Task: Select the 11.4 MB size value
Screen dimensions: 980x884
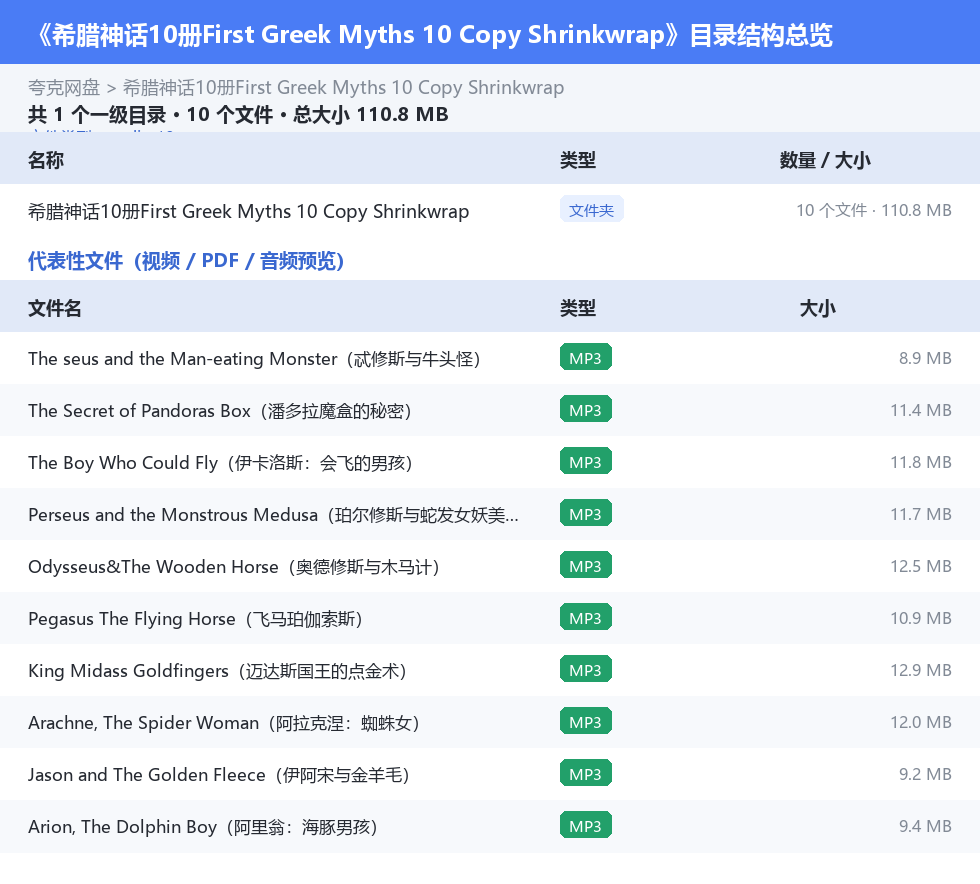Action: [921, 410]
